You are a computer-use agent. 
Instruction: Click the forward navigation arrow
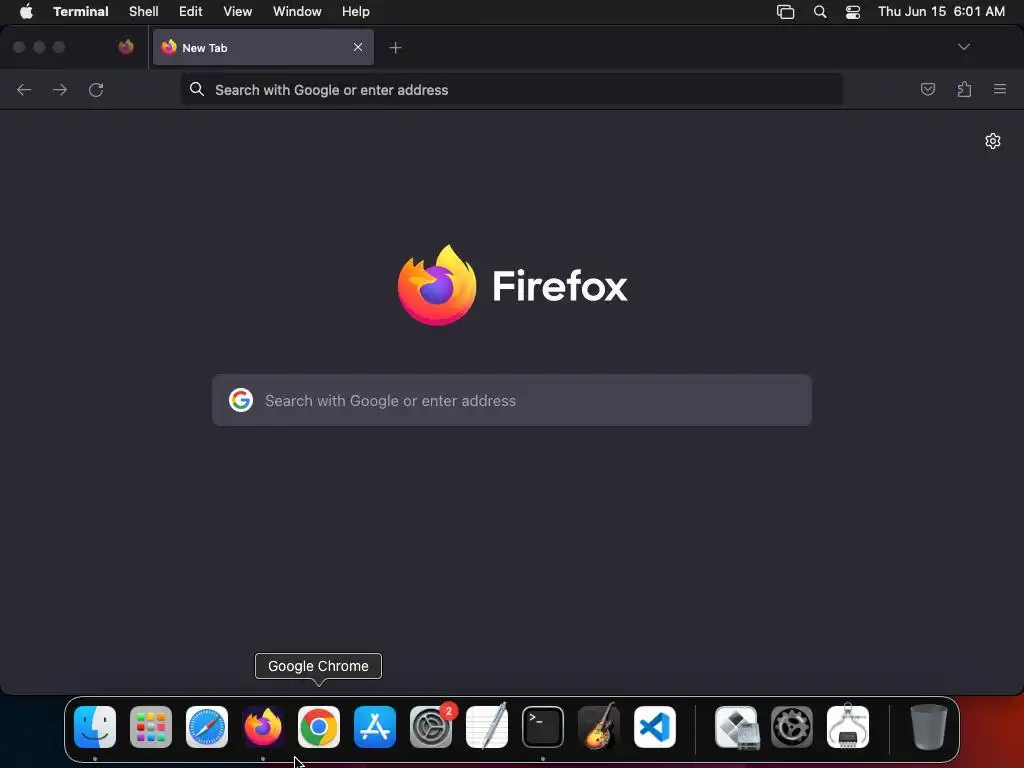coord(60,89)
